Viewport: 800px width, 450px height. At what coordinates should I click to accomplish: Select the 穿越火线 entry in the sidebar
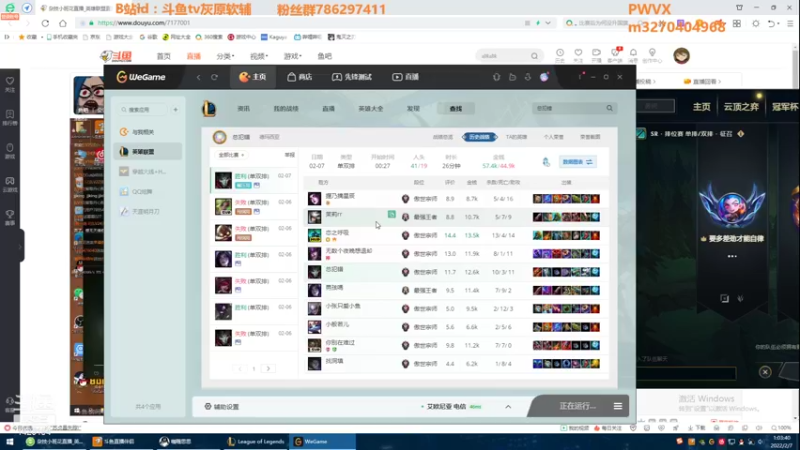click(x=148, y=172)
